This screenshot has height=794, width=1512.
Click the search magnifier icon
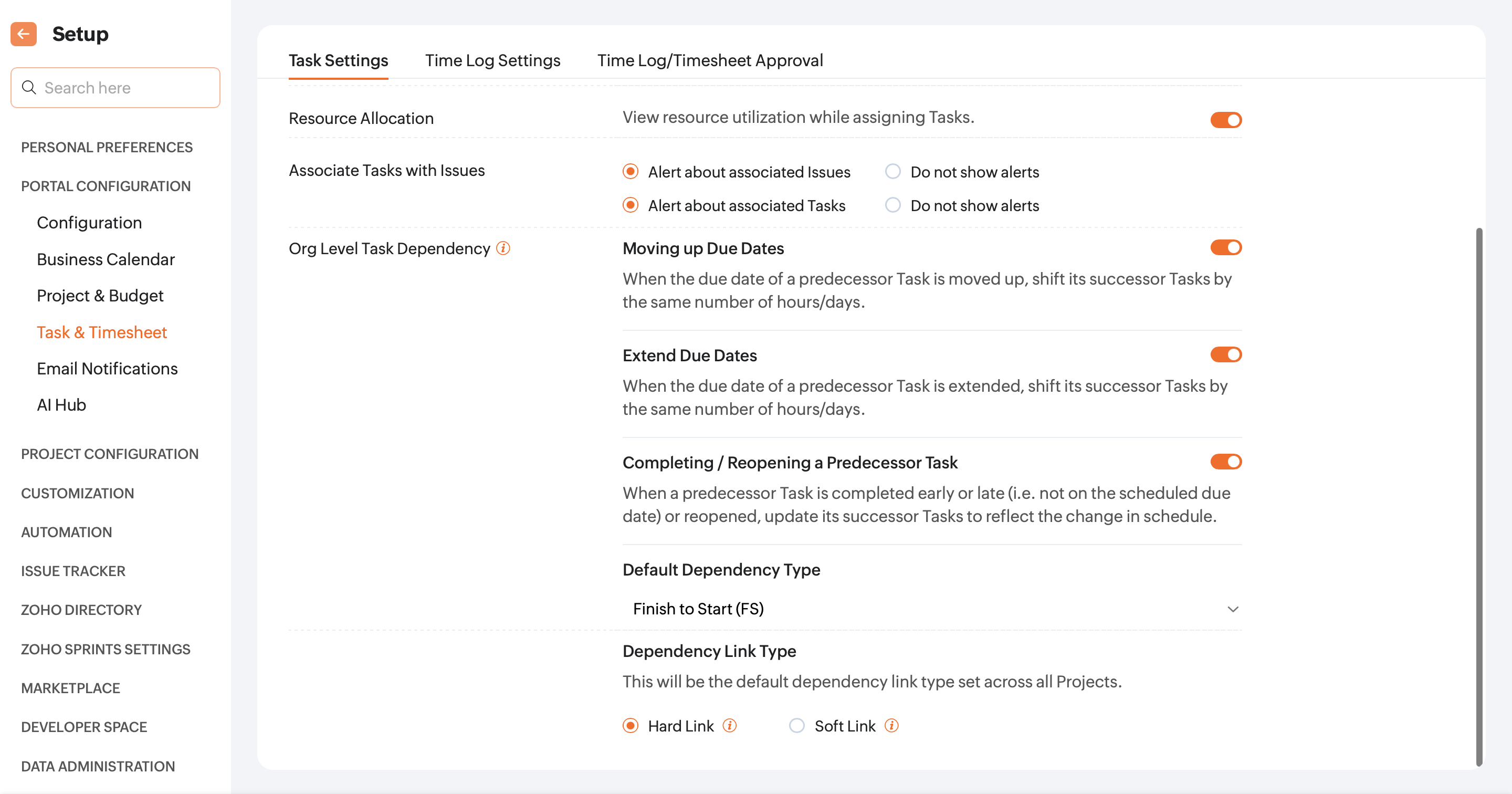point(29,88)
